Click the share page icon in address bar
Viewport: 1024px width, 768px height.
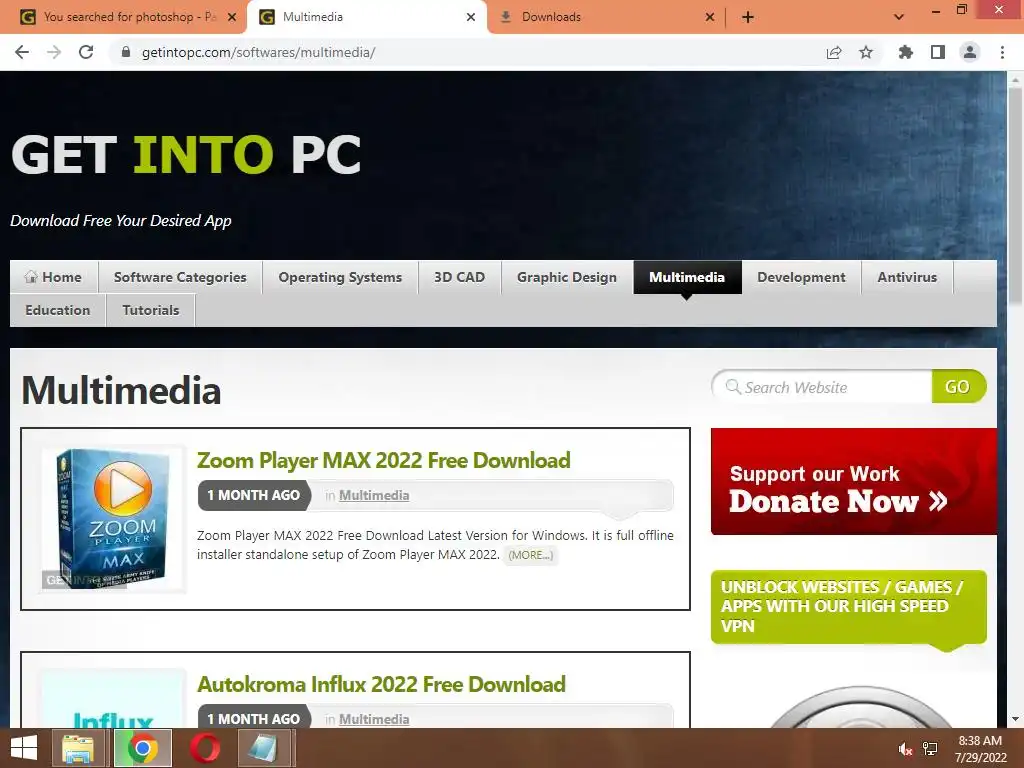coord(834,52)
